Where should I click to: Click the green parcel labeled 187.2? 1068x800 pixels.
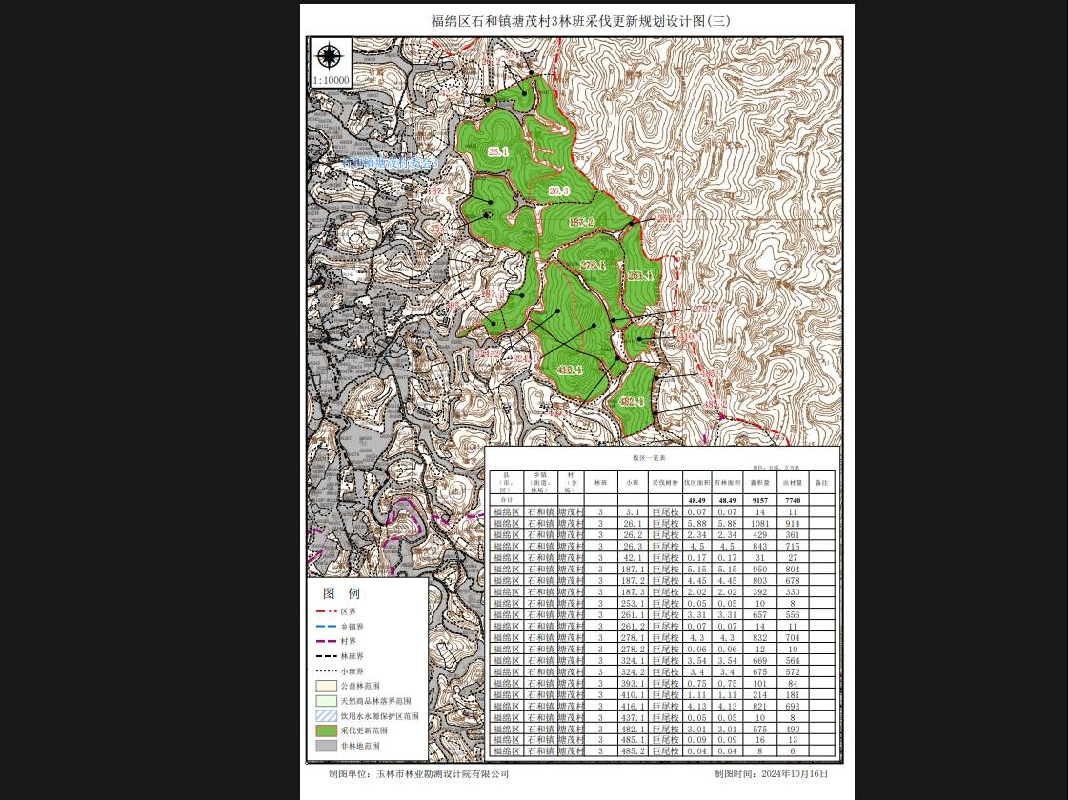581,222
